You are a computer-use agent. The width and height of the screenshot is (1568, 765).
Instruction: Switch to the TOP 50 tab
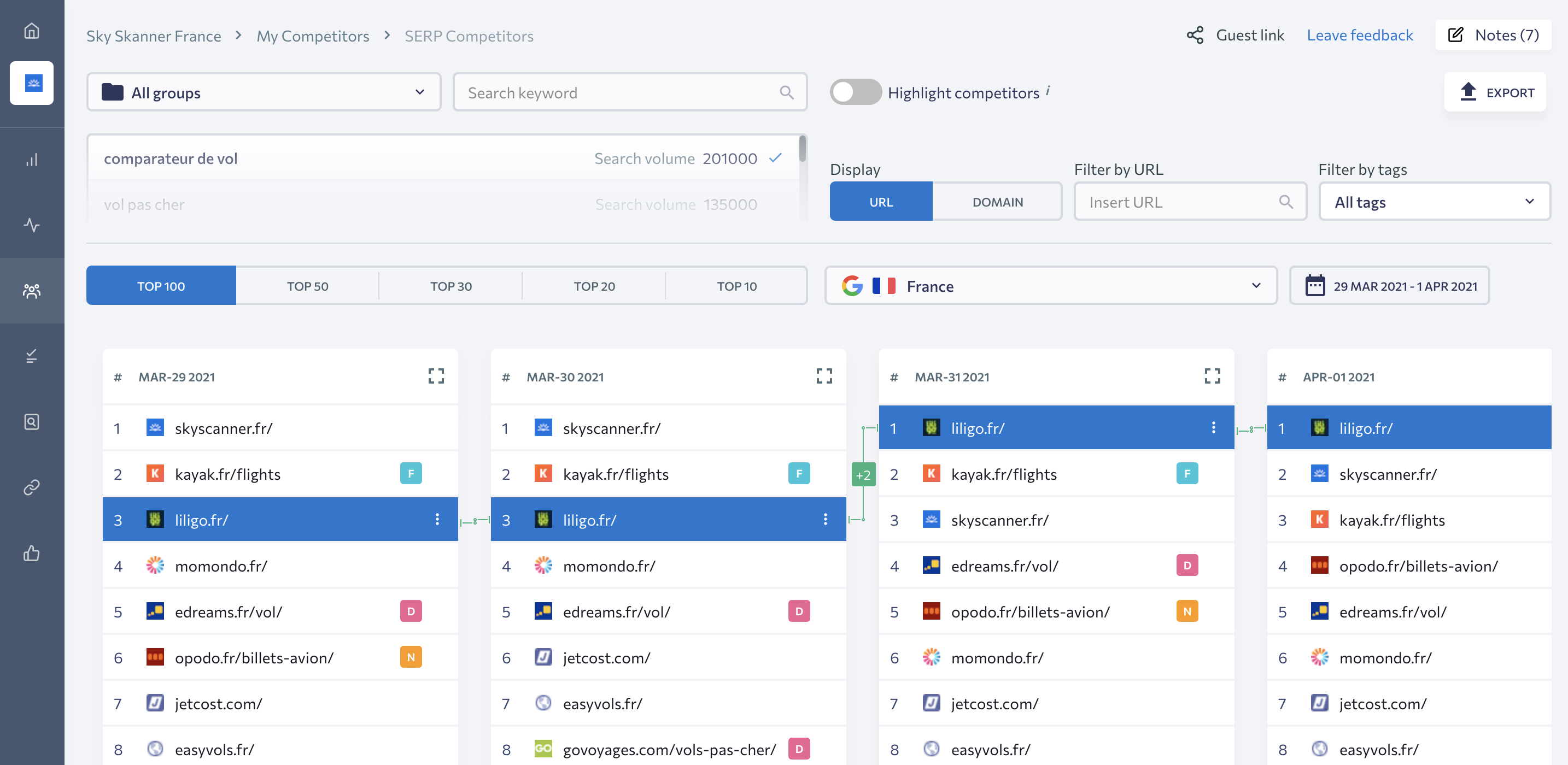click(x=307, y=286)
